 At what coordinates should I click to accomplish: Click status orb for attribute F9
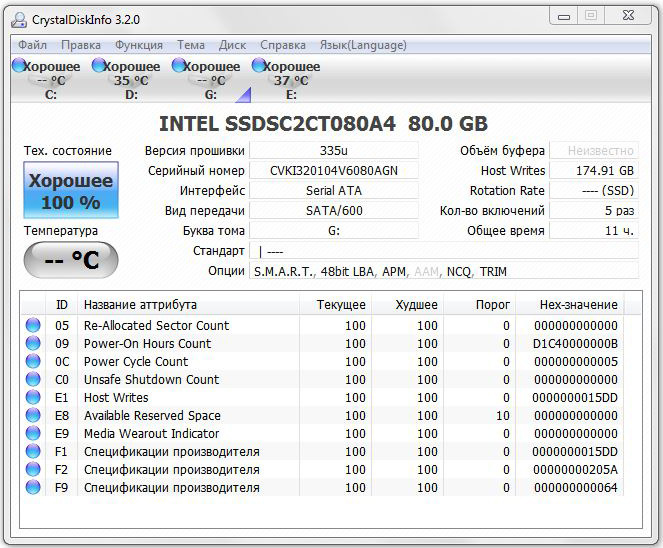[x=33, y=487]
